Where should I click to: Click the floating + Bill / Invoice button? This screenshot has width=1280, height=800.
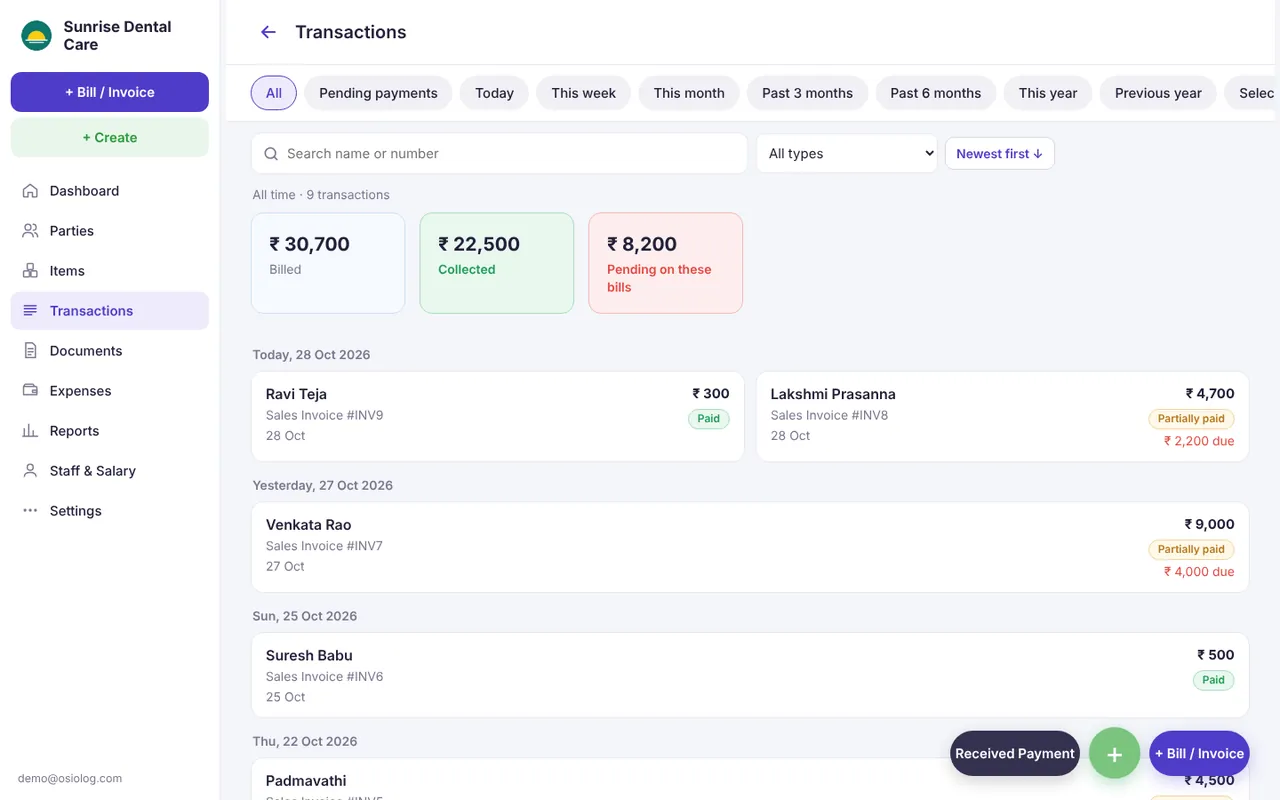coord(1199,753)
